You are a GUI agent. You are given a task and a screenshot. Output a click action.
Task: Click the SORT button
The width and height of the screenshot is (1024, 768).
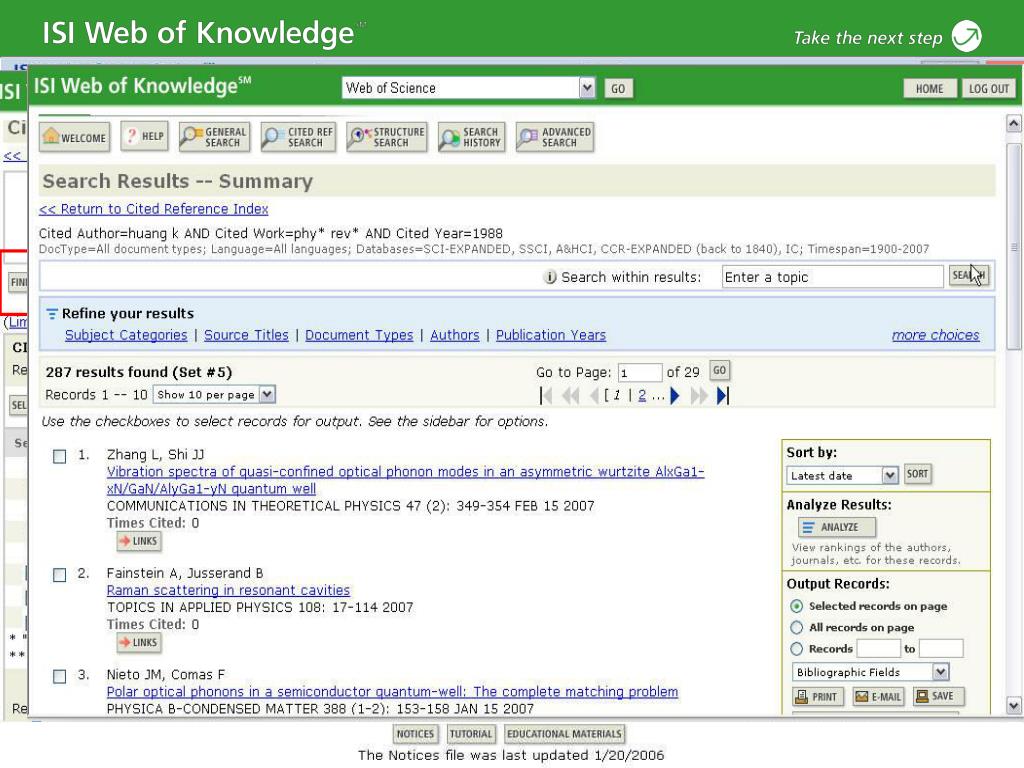[917, 474]
